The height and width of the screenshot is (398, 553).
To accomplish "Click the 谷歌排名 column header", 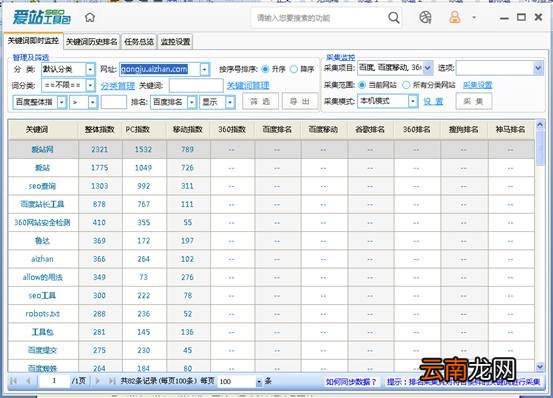I will click(370, 129).
